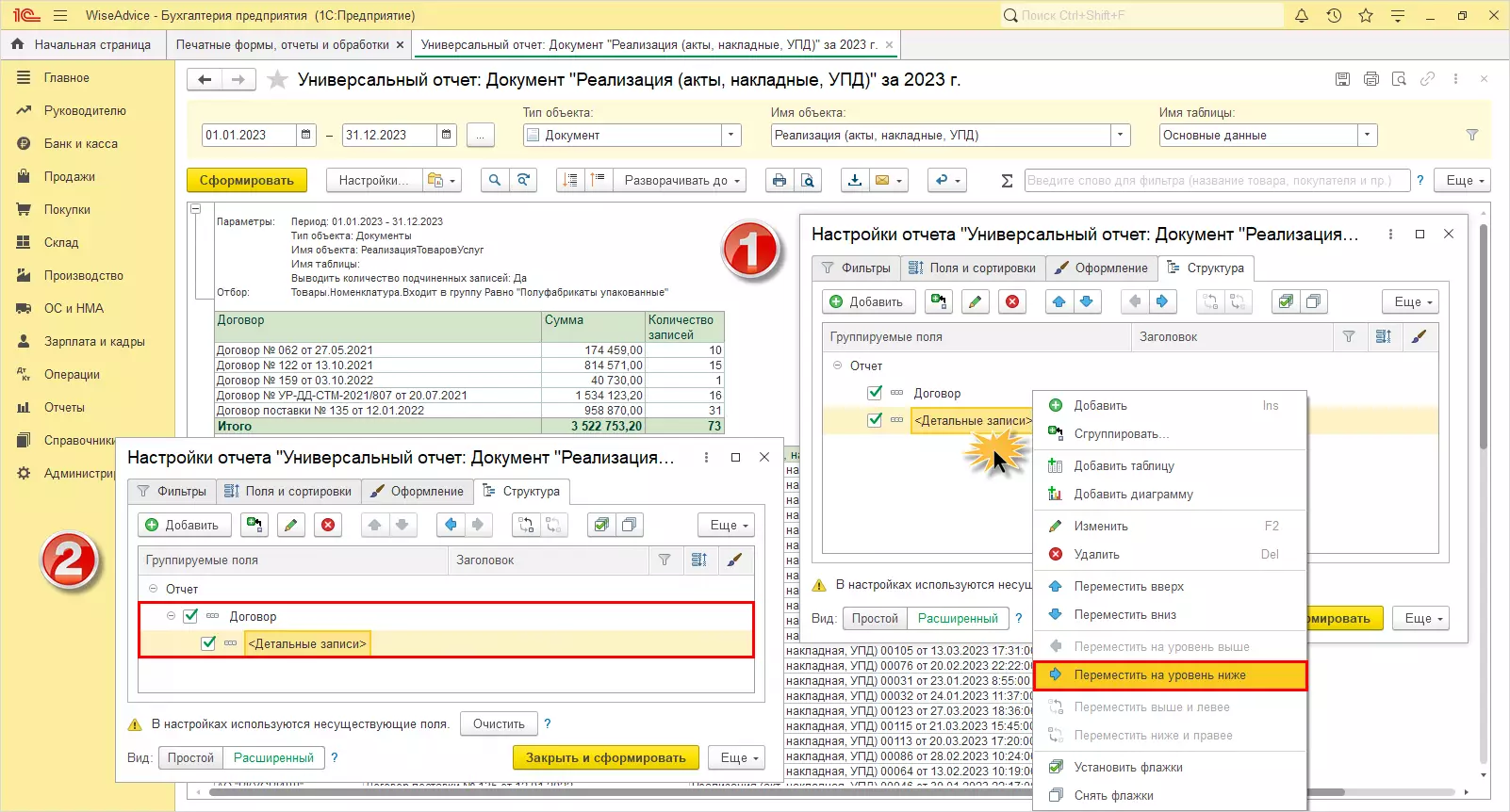Toggle Договор checkbox in upper settings window
Screen dimensions: 1510x812
coord(875,393)
